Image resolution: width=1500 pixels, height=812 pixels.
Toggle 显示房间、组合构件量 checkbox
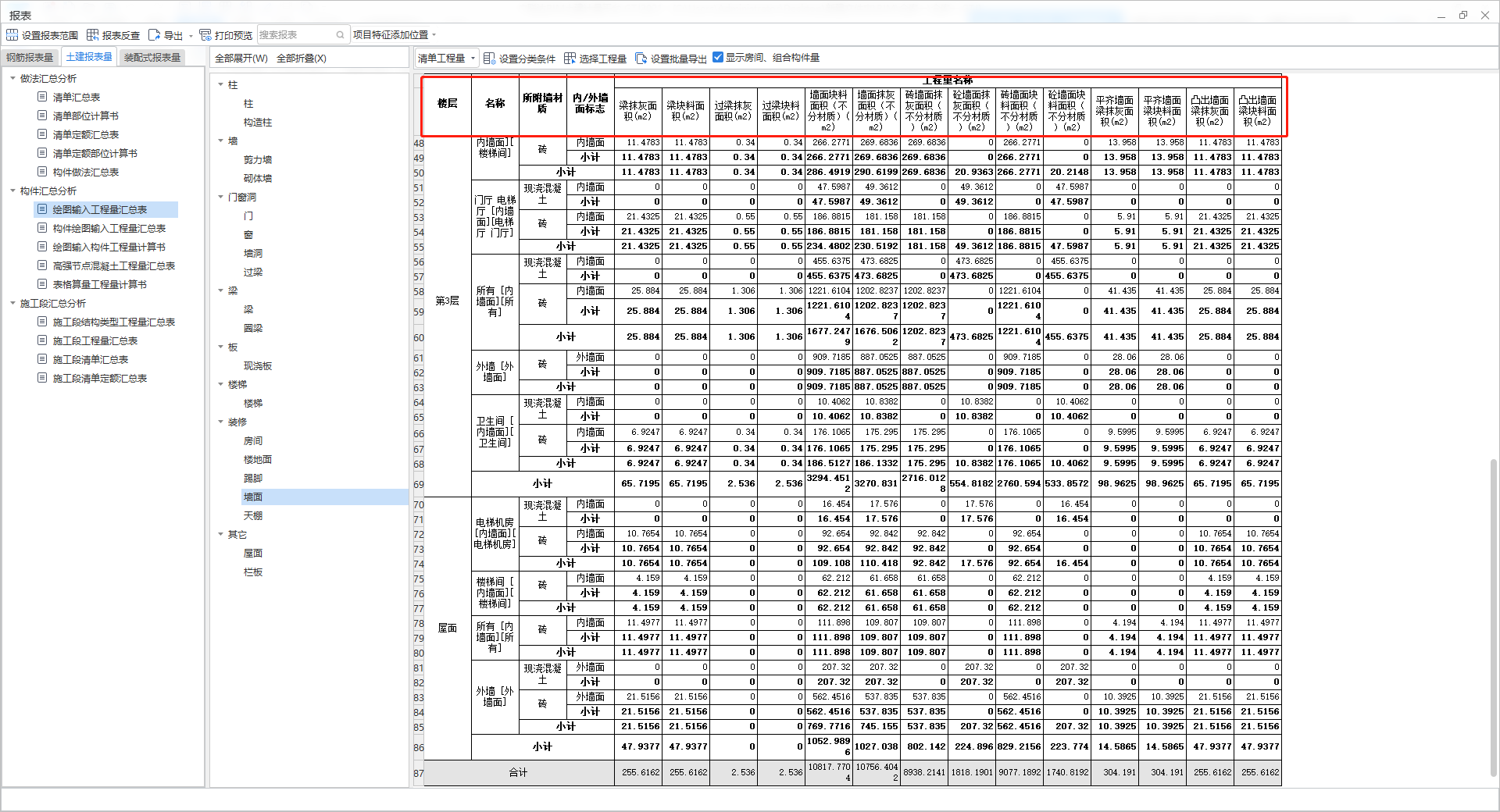pos(718,57)
